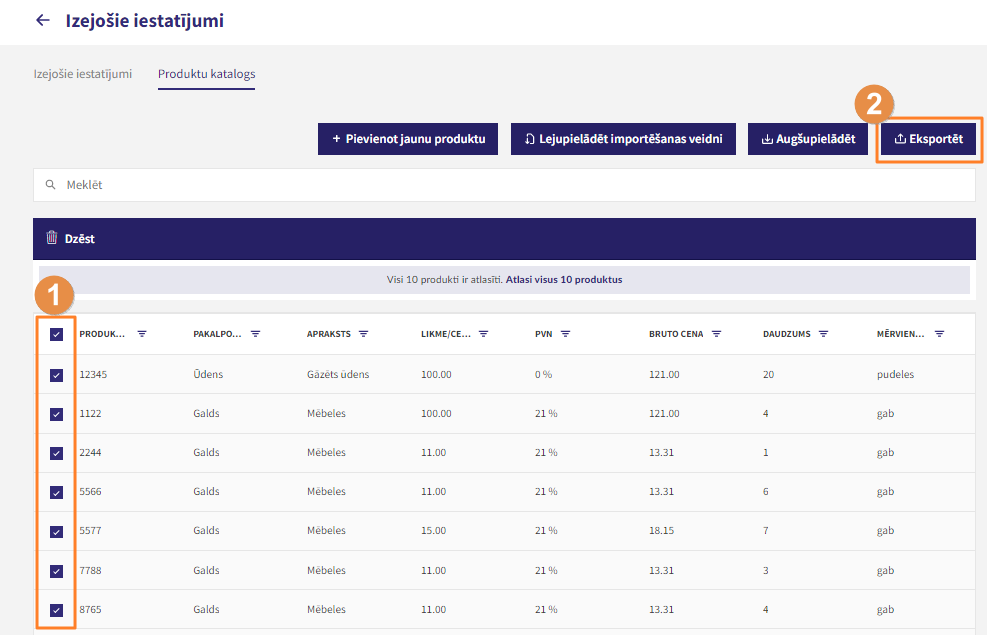Click the PRODUK... column header
The width and height of the screenshot is (987, 635).
[x=102, y=334]
